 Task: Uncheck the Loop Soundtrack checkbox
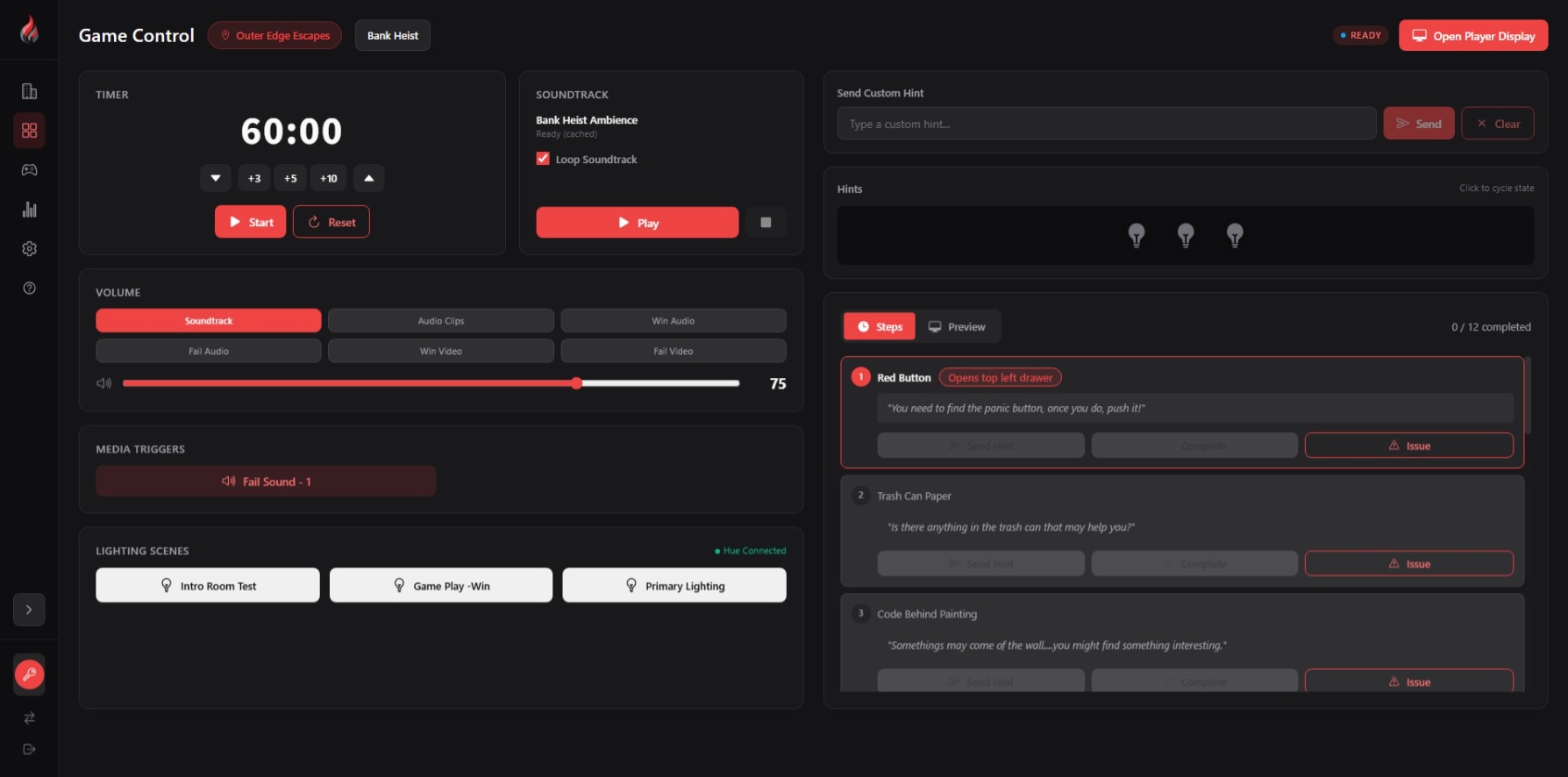543,159
